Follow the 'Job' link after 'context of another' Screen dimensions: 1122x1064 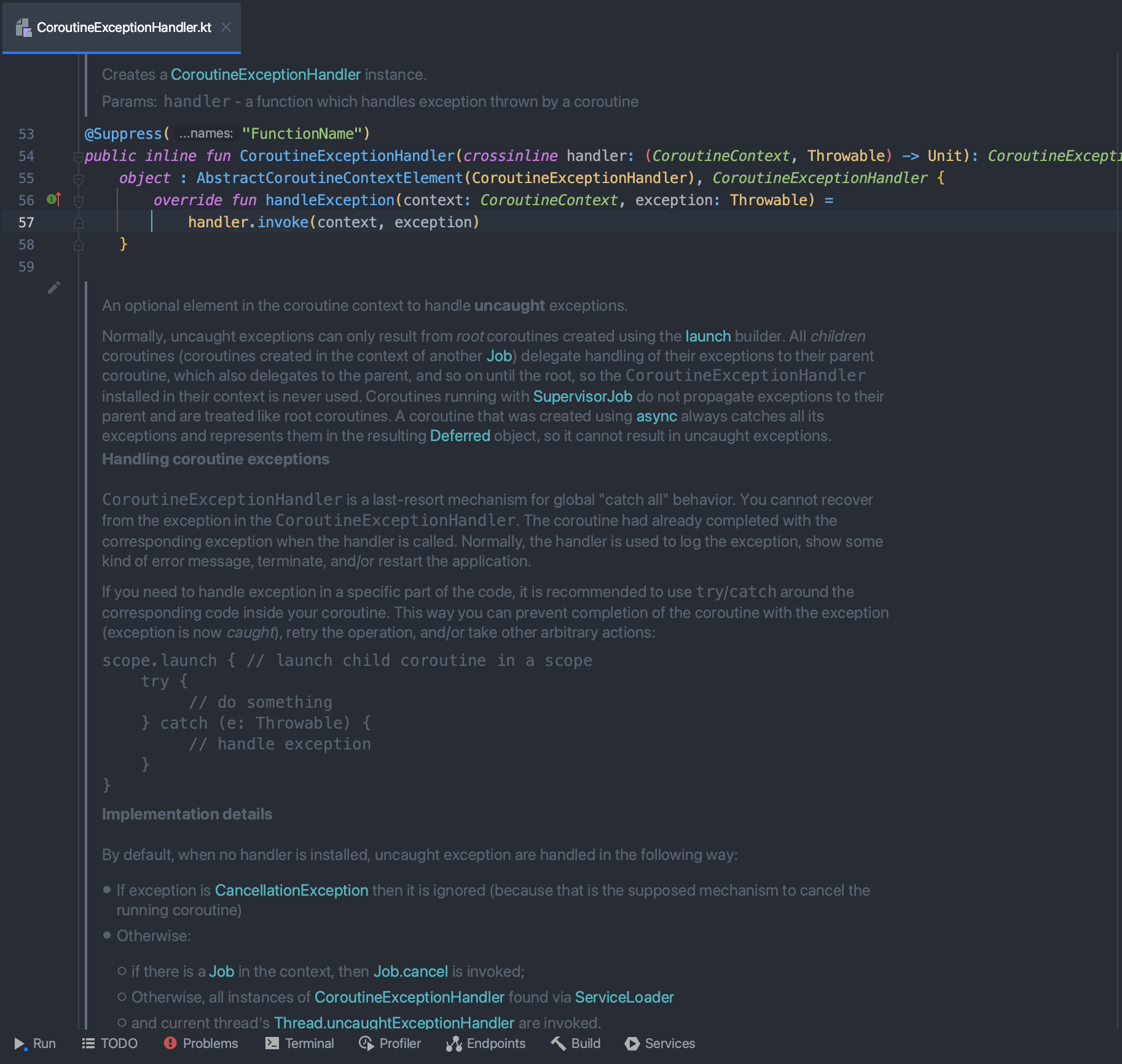point(499,356)
